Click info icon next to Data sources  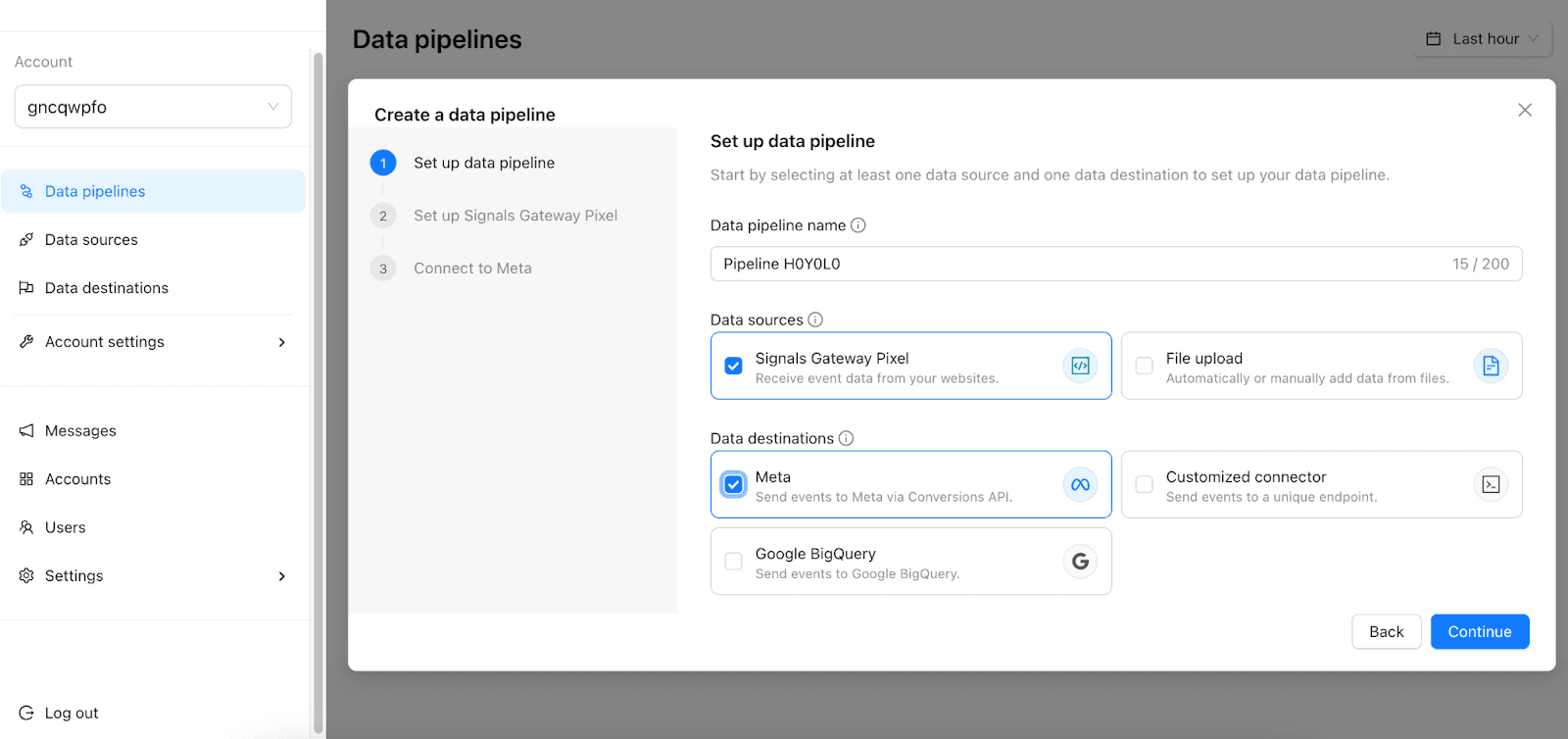tap(815, 320)
